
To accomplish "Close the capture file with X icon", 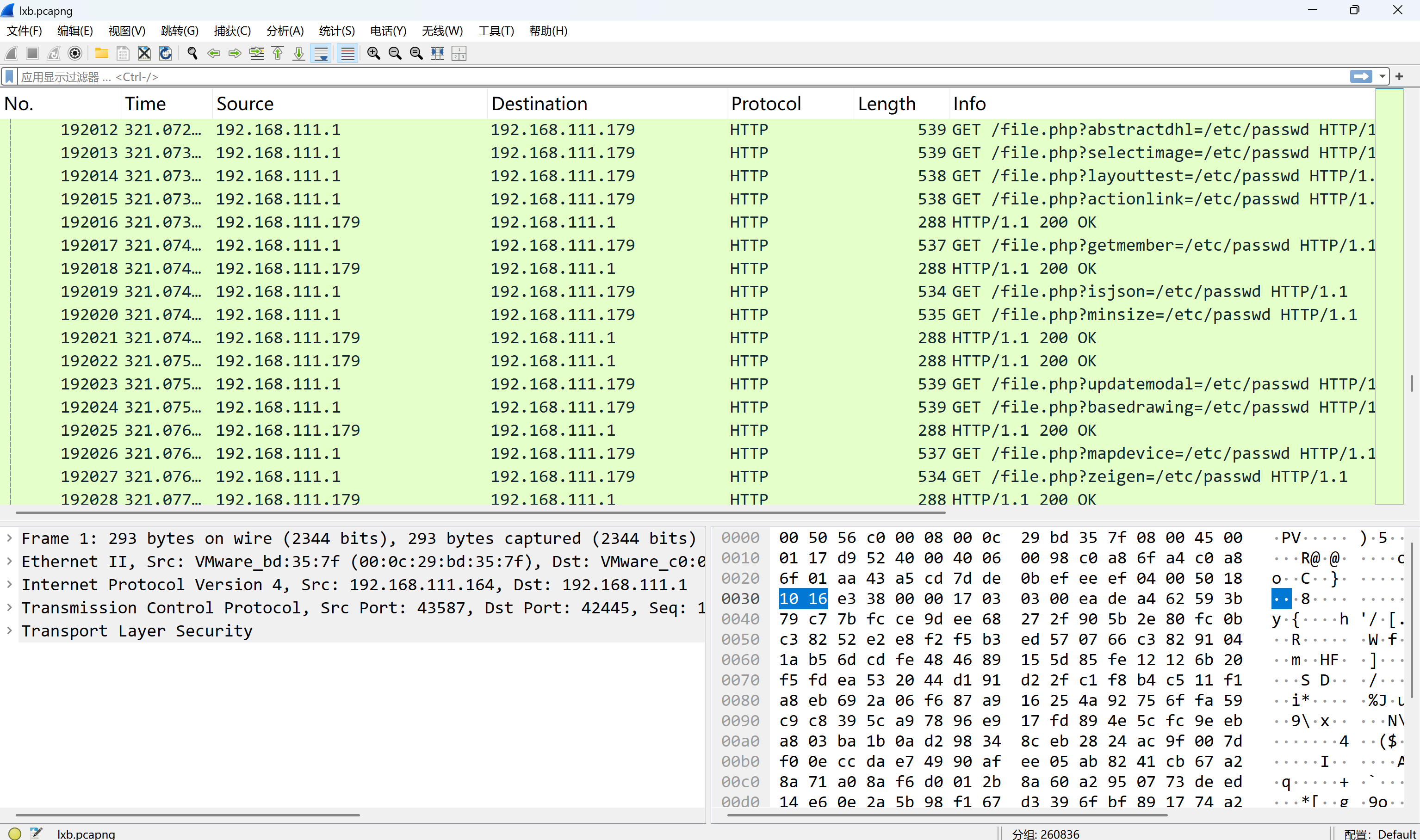I will click(144, 53).
